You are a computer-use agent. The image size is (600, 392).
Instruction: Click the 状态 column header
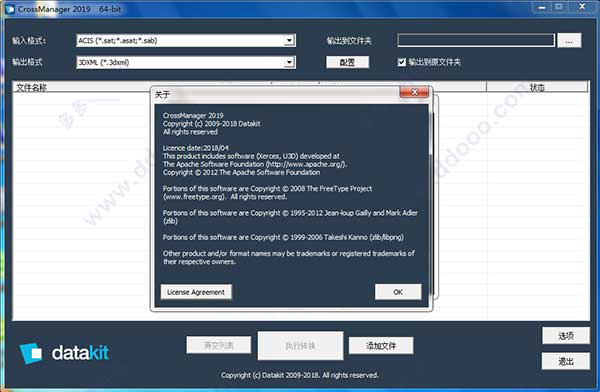[537, 87]
